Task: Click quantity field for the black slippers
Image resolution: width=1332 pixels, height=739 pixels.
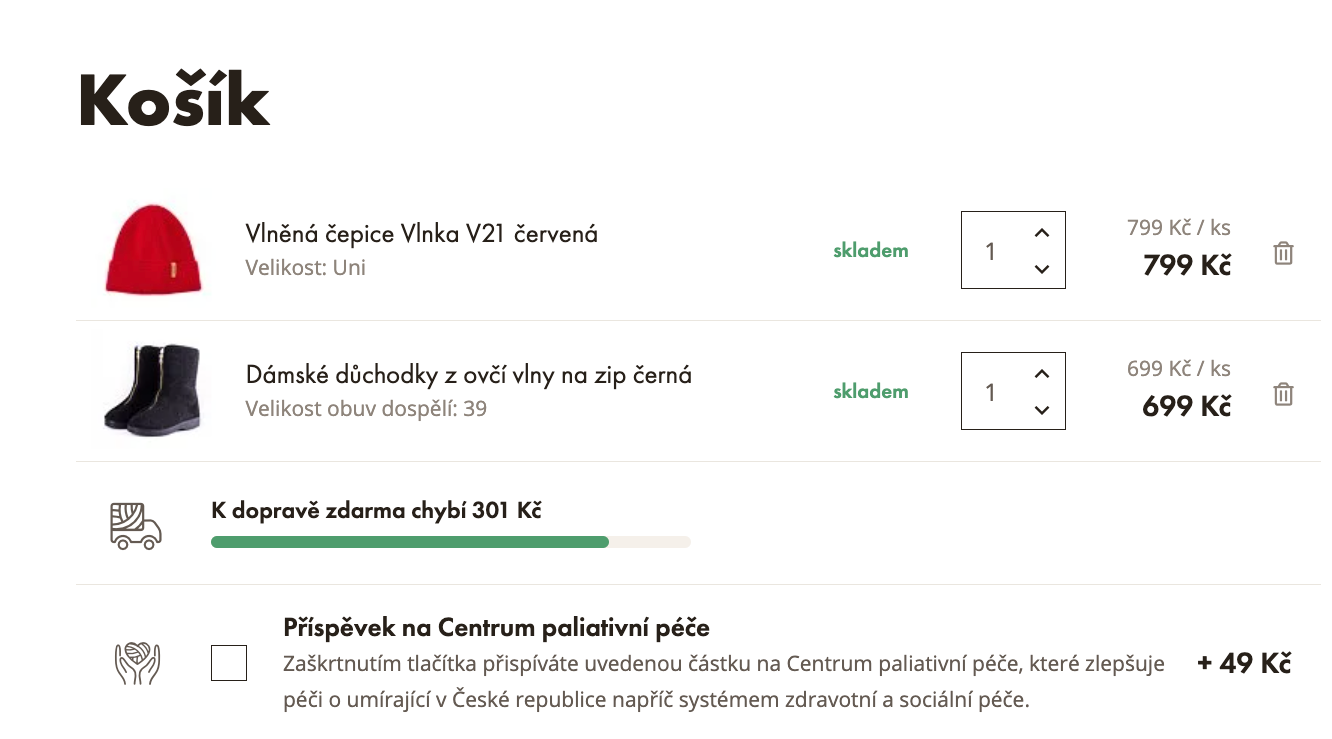Action: pos(992,392)
